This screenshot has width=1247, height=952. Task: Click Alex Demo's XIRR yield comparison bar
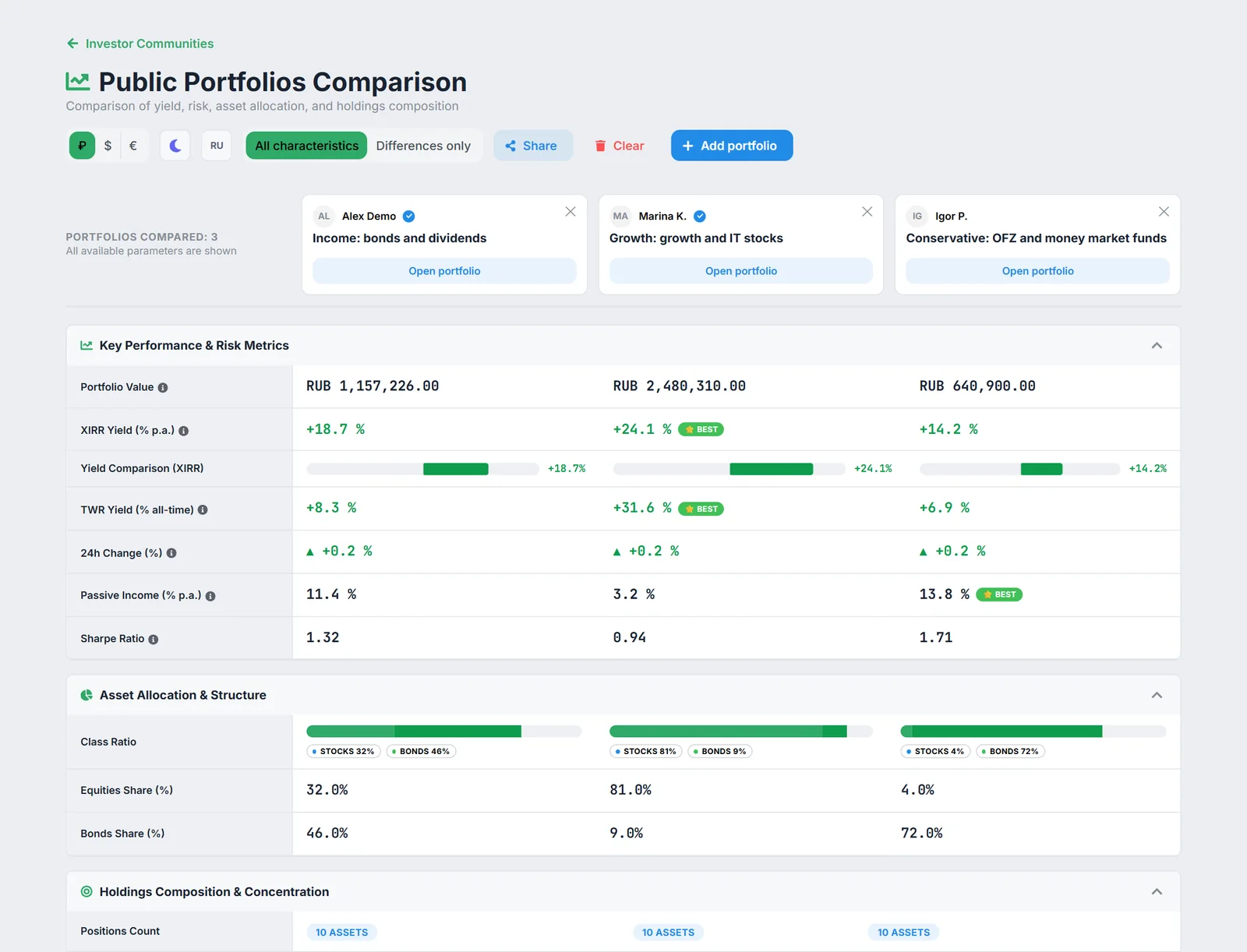[422, 469]
